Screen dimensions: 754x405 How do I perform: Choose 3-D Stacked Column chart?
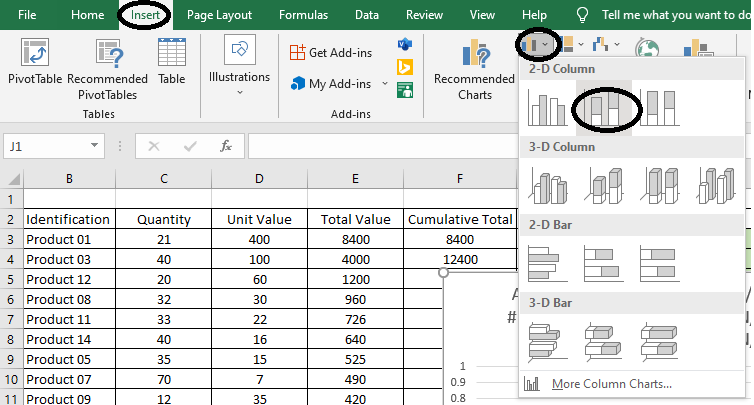click(604, 185)
